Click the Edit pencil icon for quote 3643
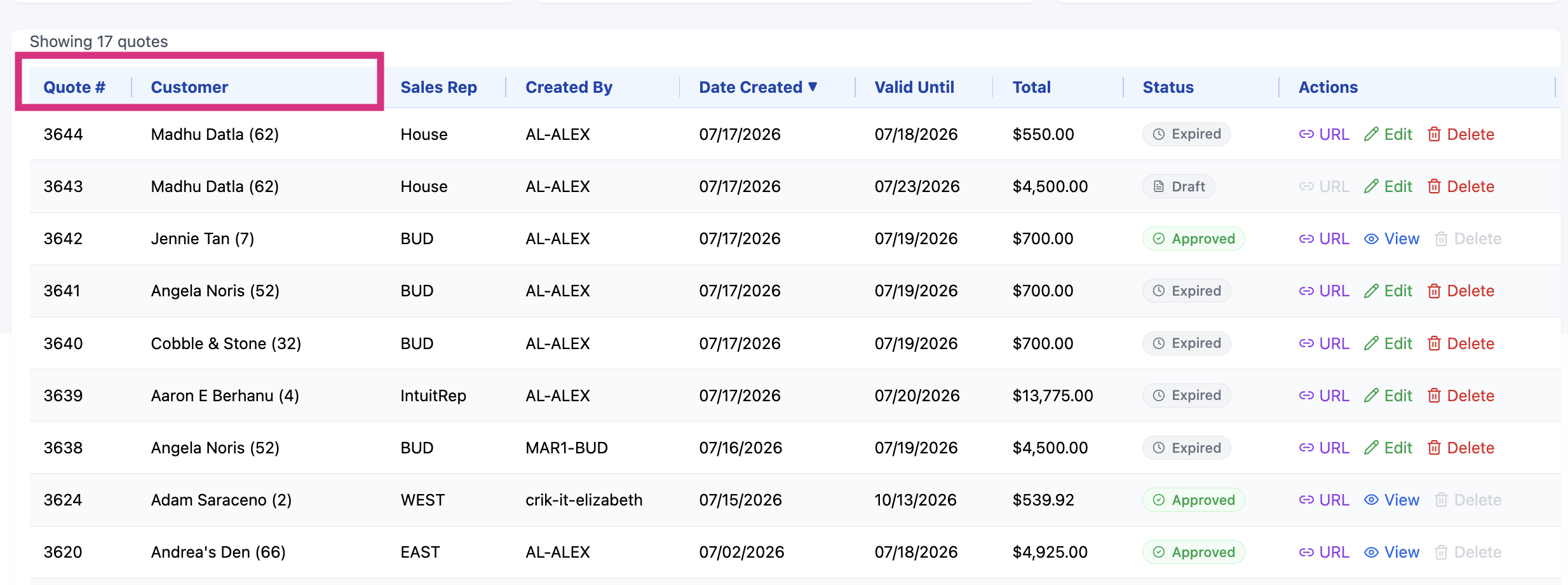This screenshot has height=585, width=1568. click(1371, 186)
